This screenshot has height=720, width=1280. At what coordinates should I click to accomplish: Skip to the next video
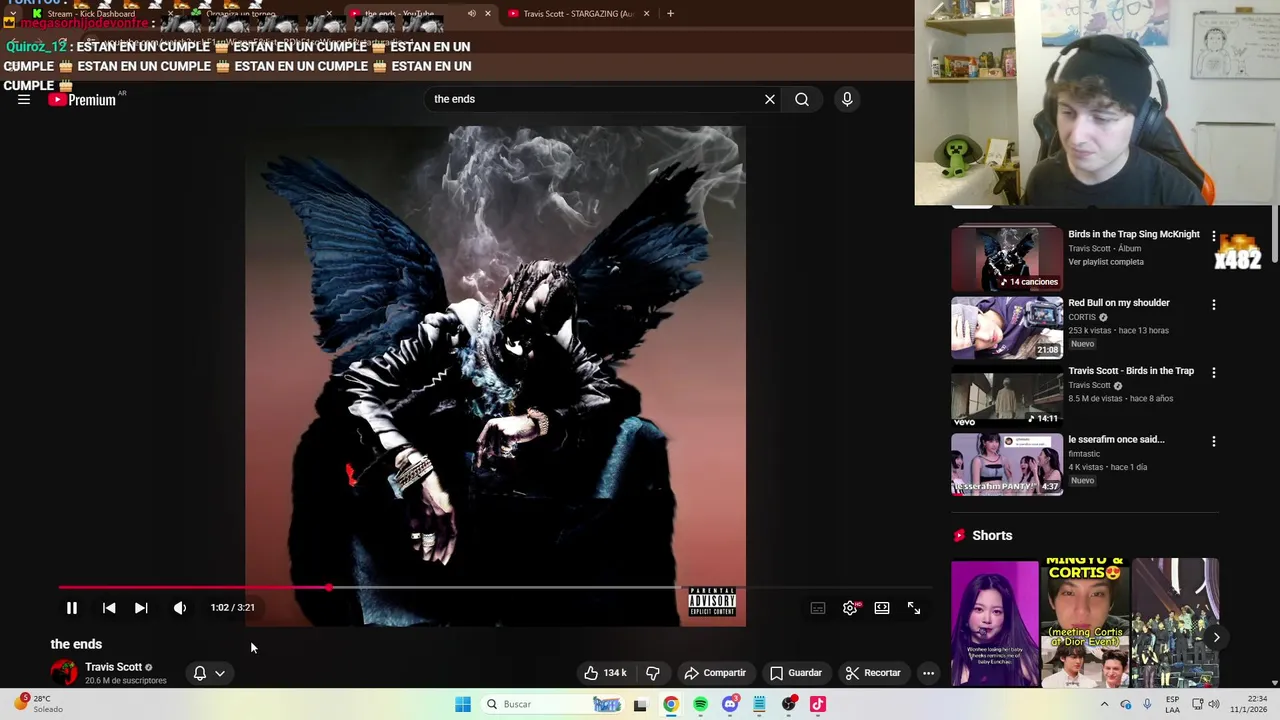pos(141,608)
